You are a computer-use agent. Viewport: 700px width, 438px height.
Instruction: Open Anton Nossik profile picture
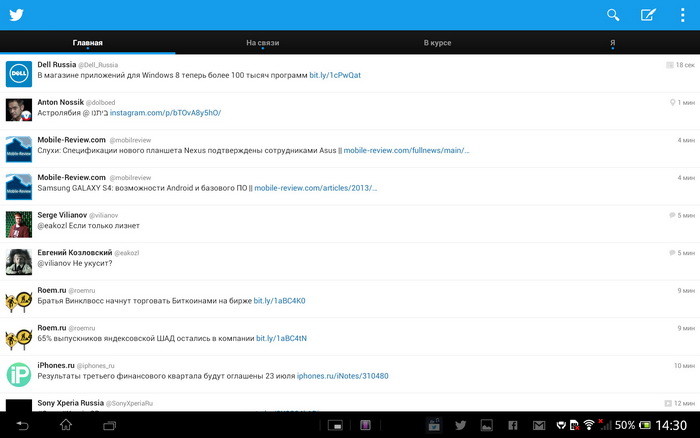pos(19,110)
